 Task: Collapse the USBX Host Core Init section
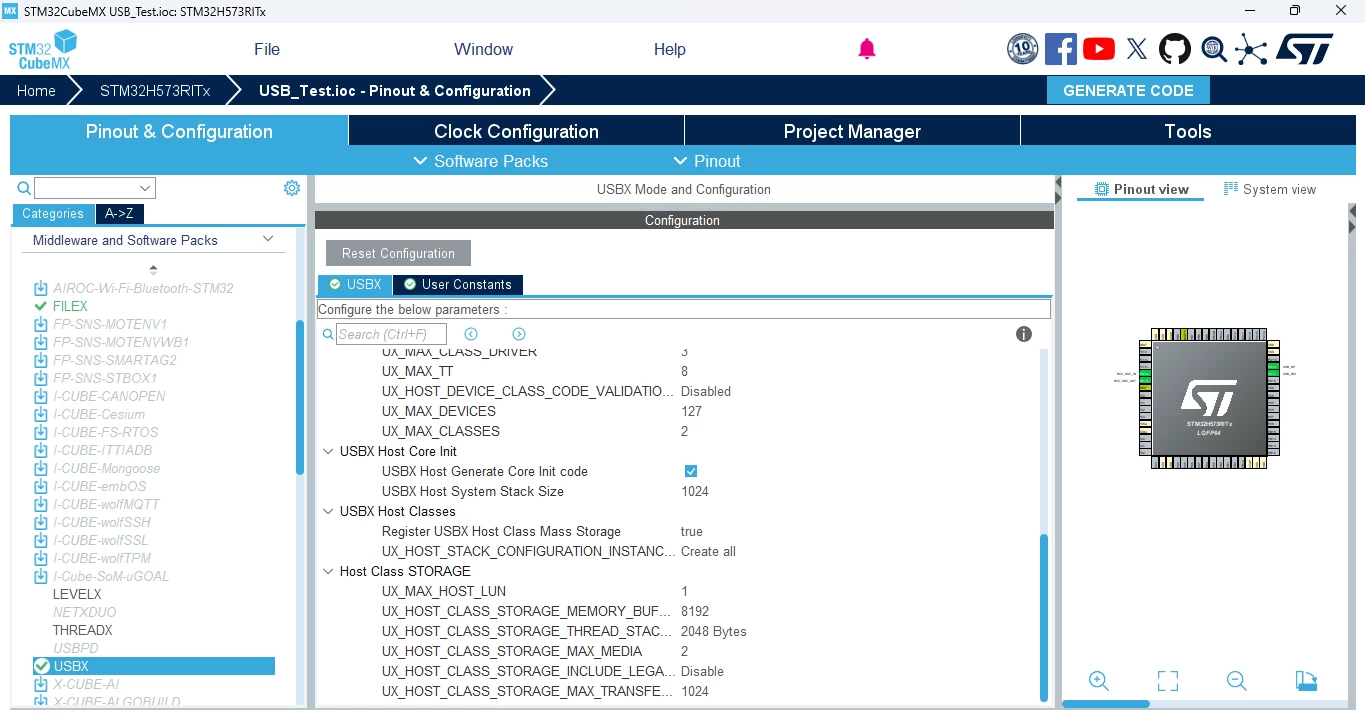[328, 451]
